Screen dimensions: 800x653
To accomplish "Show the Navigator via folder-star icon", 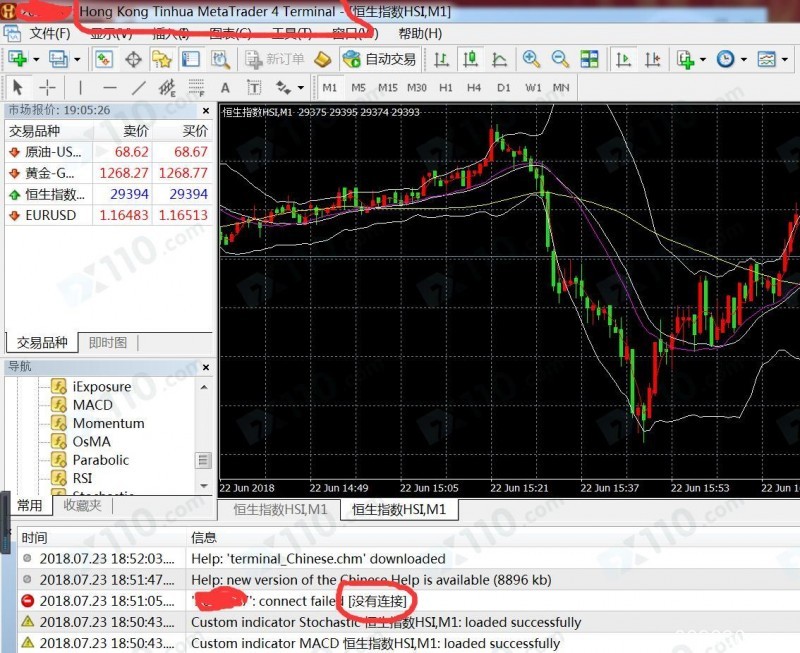I will click(162, 60).
